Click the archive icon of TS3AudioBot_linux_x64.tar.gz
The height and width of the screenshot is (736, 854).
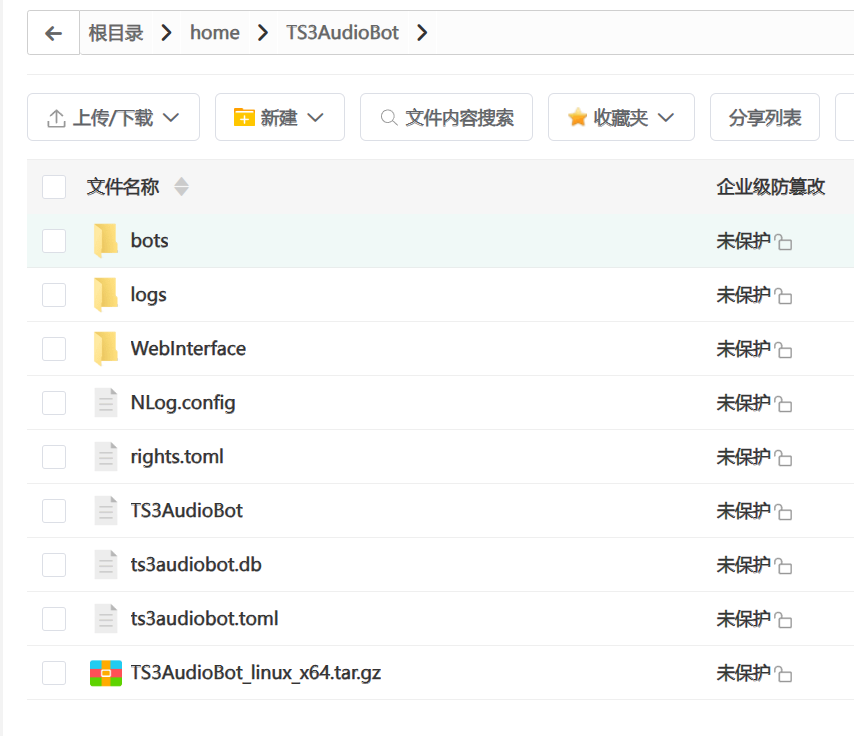105,673
